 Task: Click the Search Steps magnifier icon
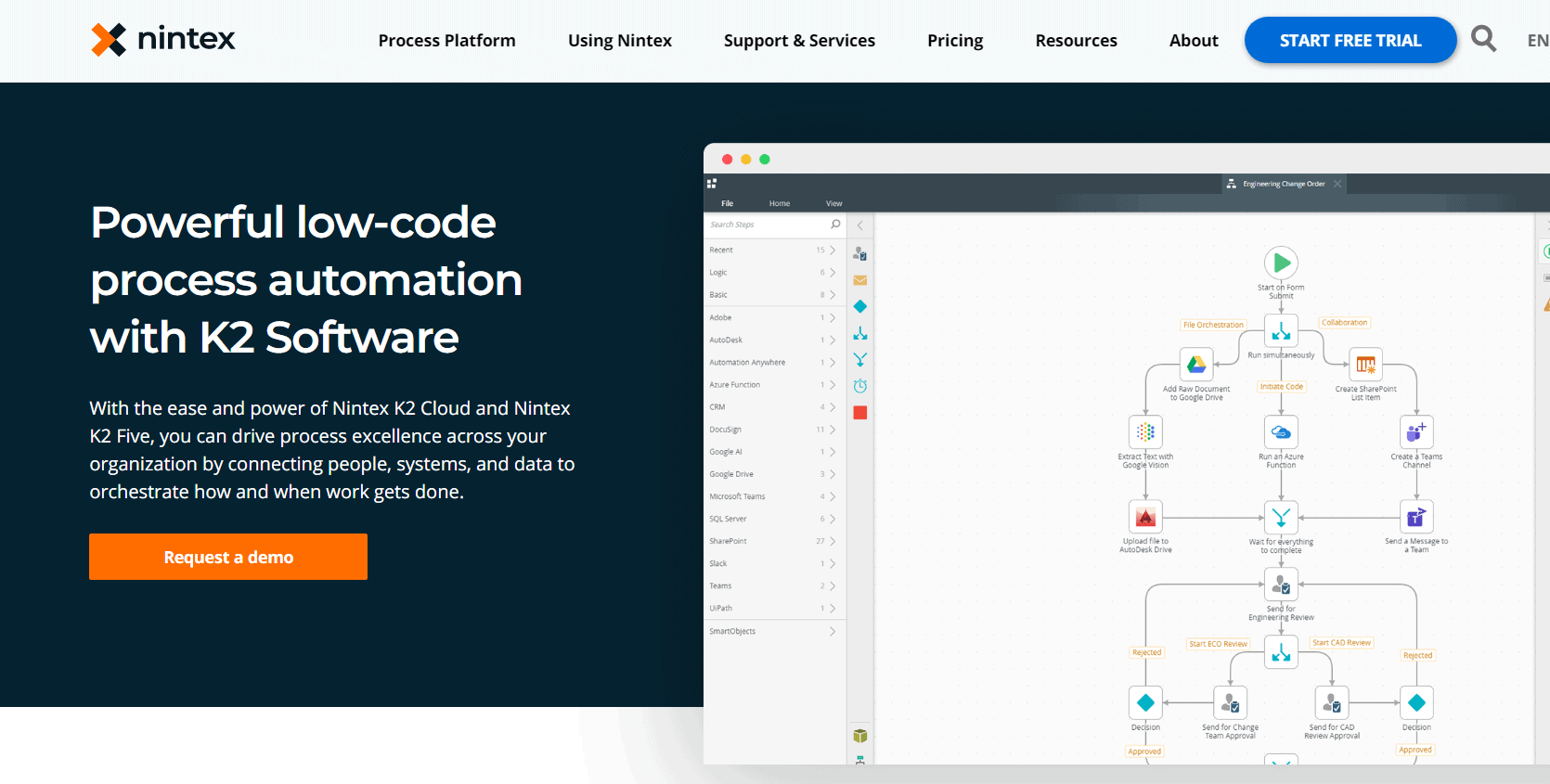pos(835,225)
